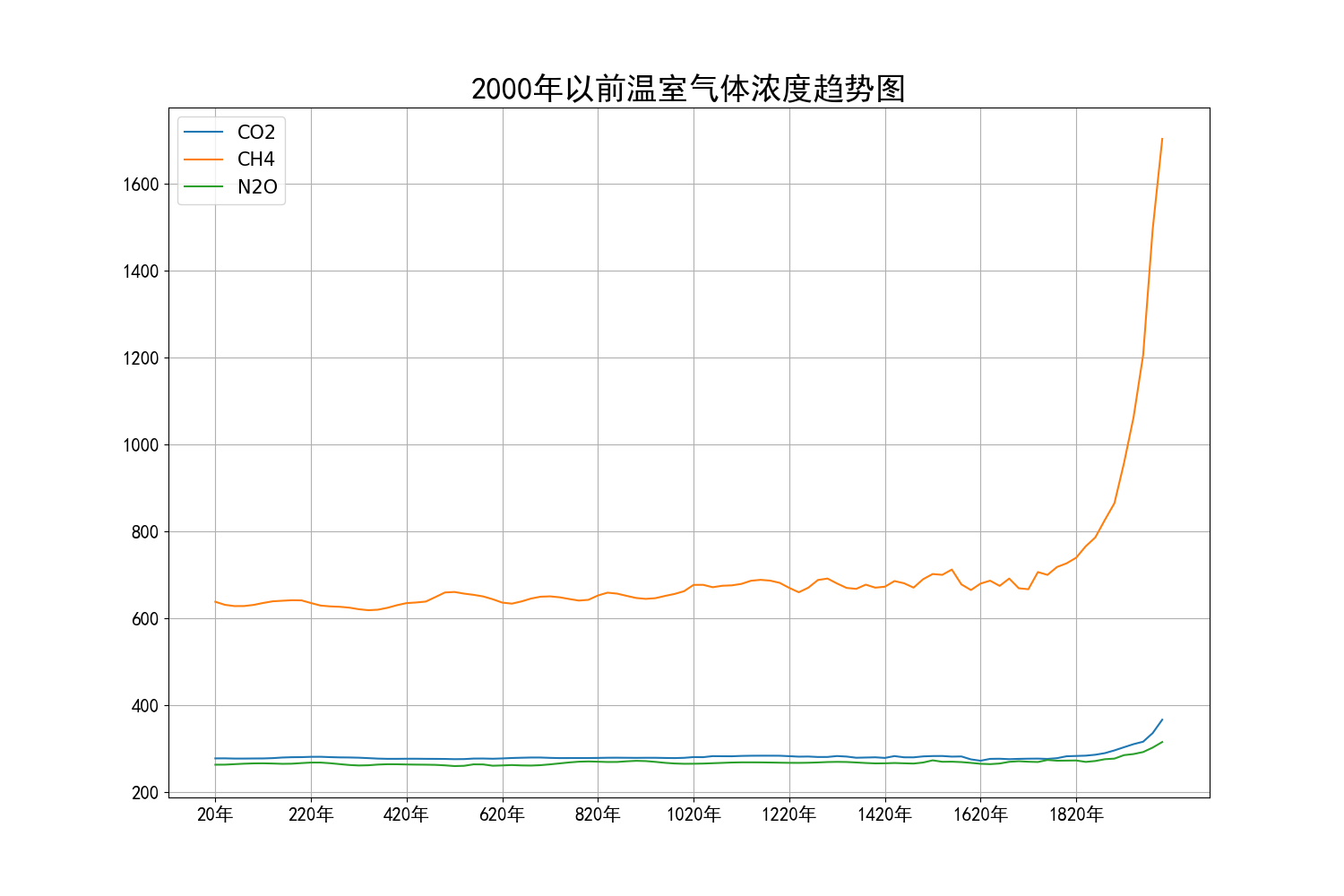The width and height of the screenshot is (1344, 896).
Task: Click the CO2 legend label
Action: click(x=256, y=132)
